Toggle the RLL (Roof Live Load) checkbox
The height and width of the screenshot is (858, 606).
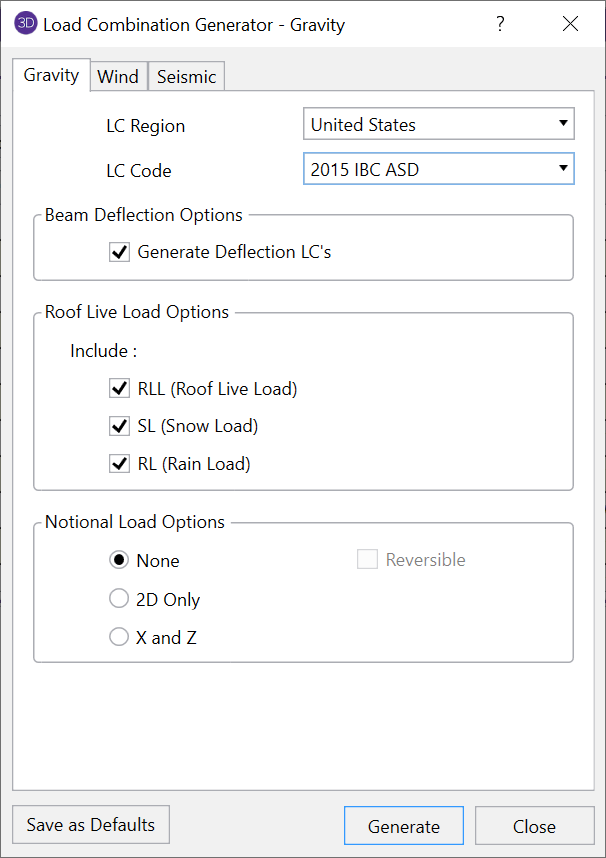[120, 388]
